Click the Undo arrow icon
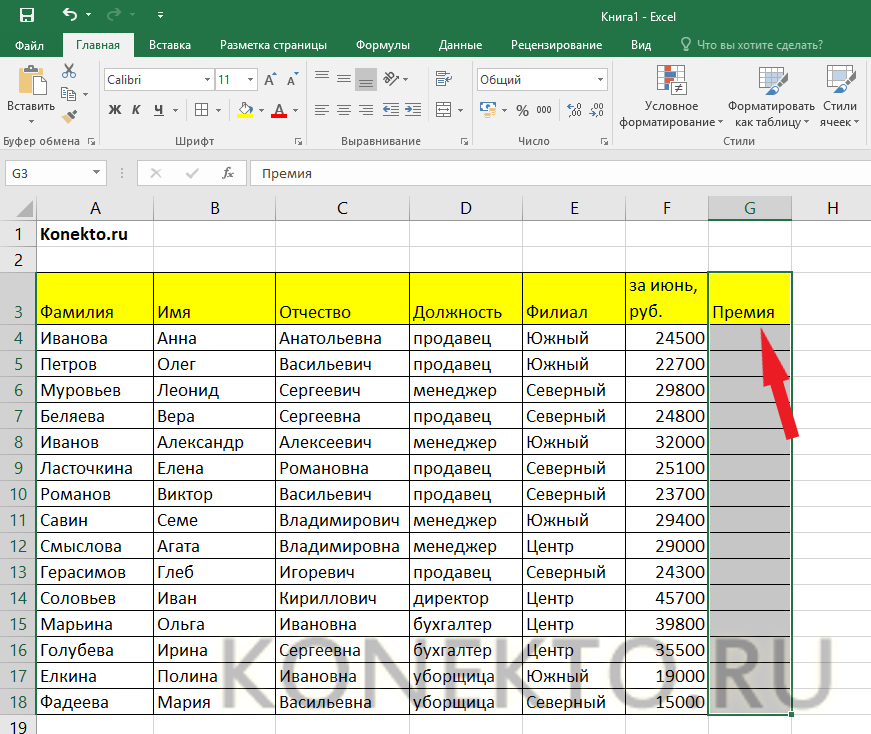 coord(69,15)
